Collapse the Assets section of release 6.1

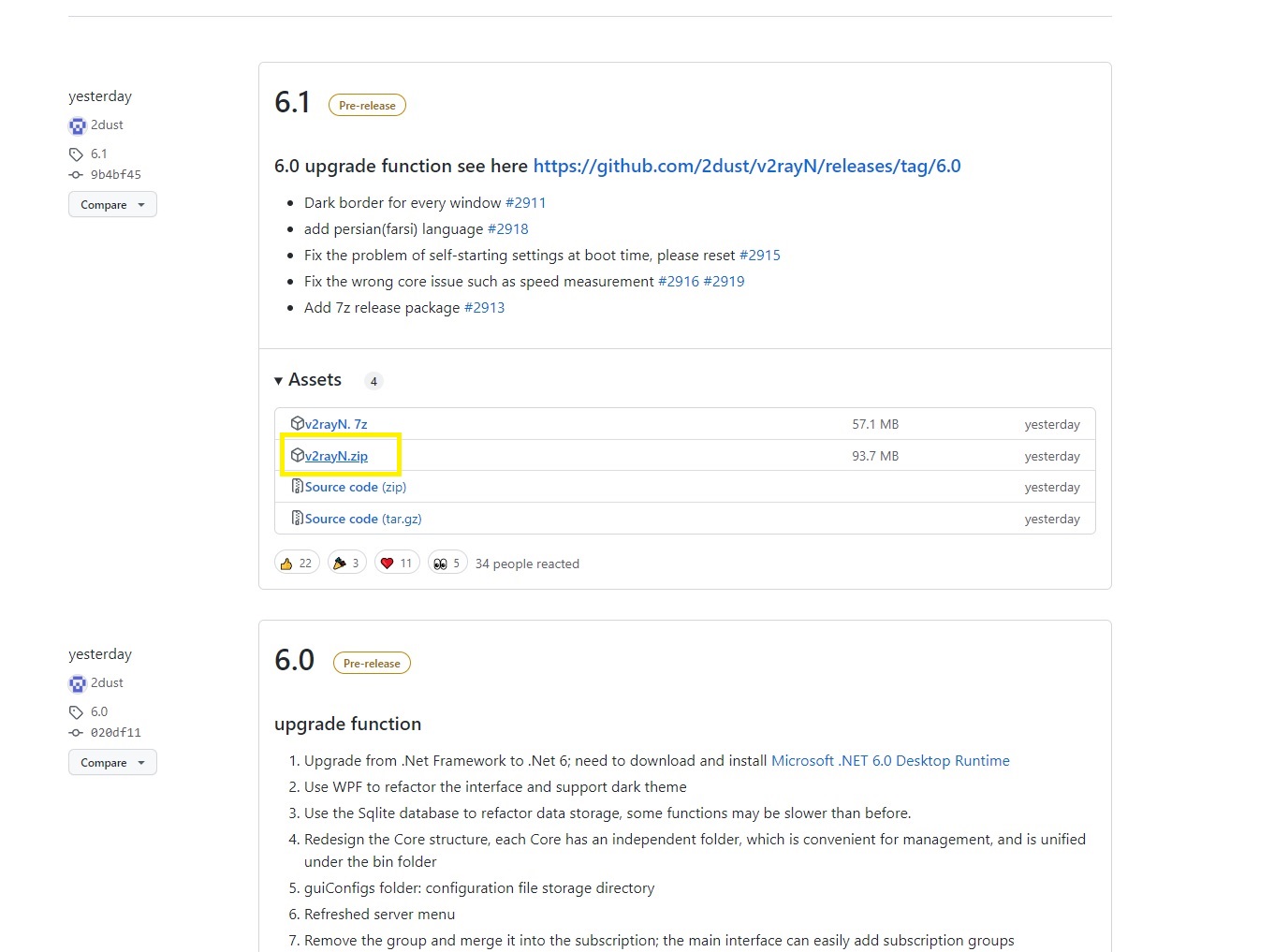coord(308,380)
